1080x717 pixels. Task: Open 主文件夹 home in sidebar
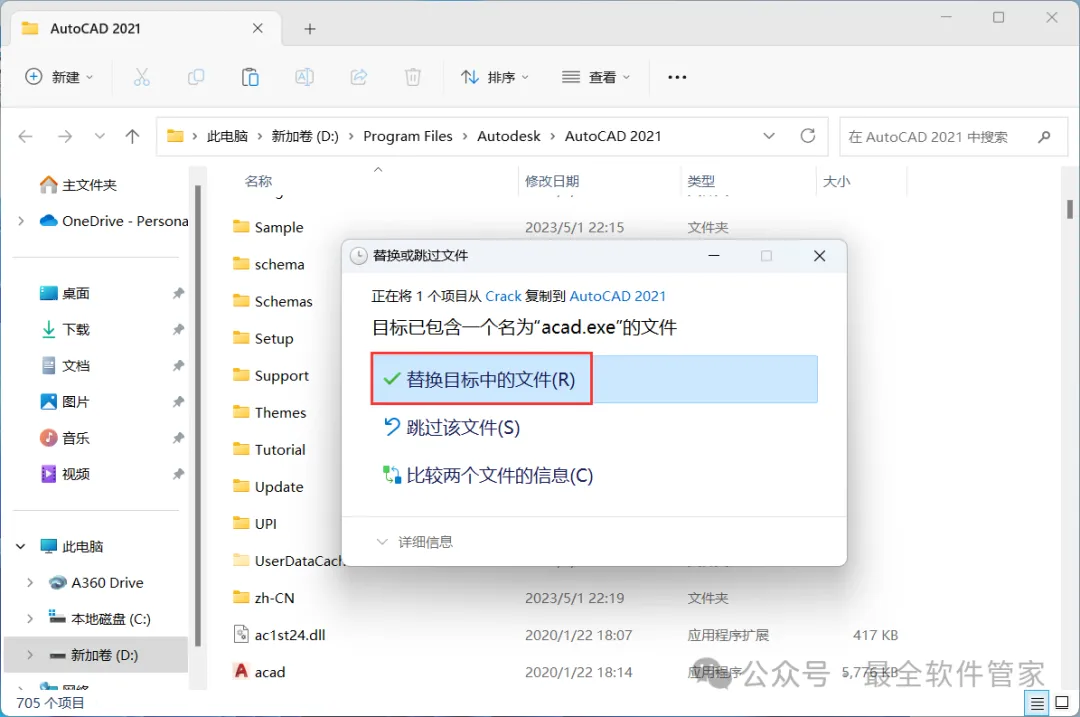pos(79,185)
